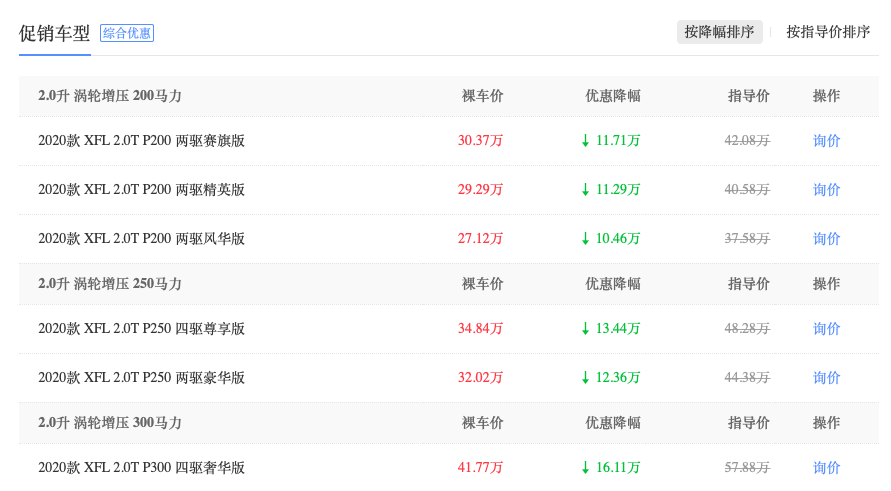Click the green down arrow beside 16.11万

coord(586,468)
